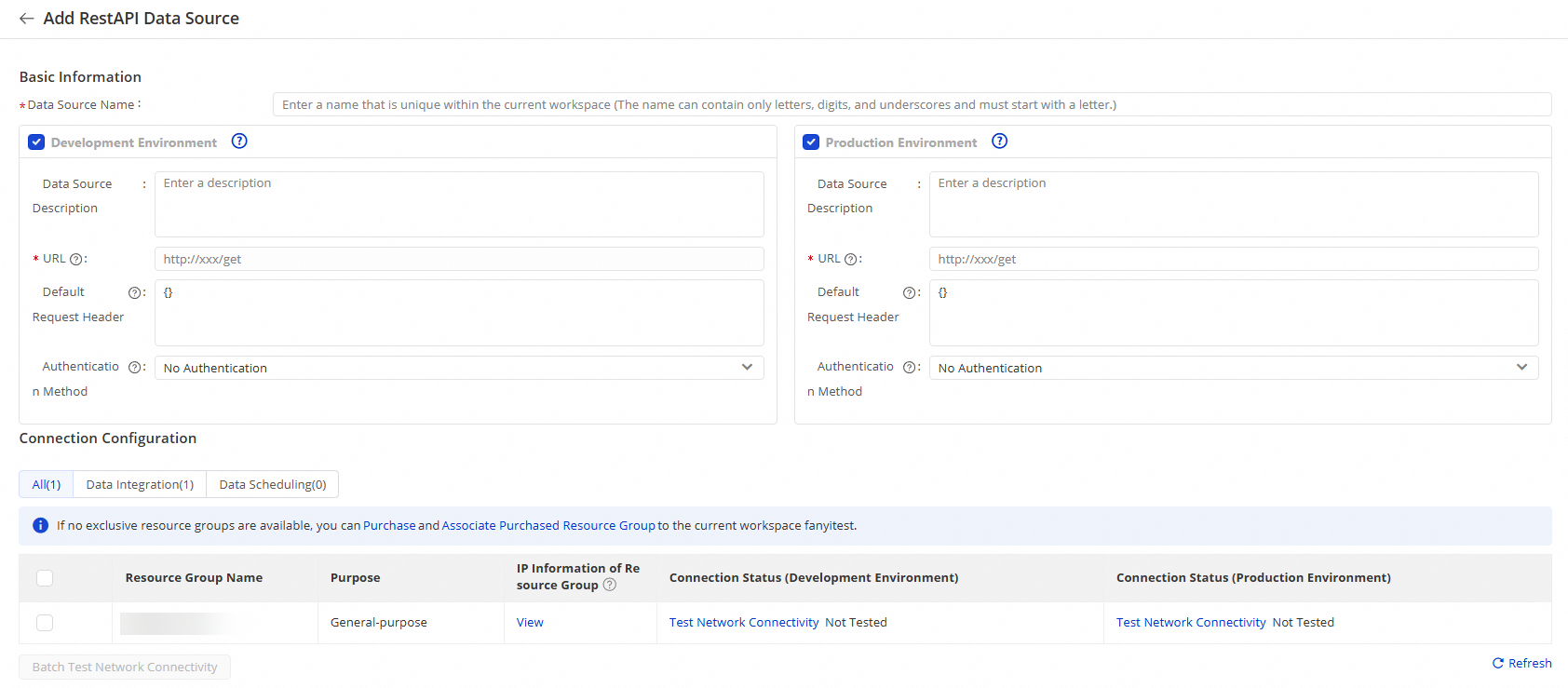Show URL help tooltip in Production Environment
Screen dimensions: 1568x688
[x=850, y=260]
